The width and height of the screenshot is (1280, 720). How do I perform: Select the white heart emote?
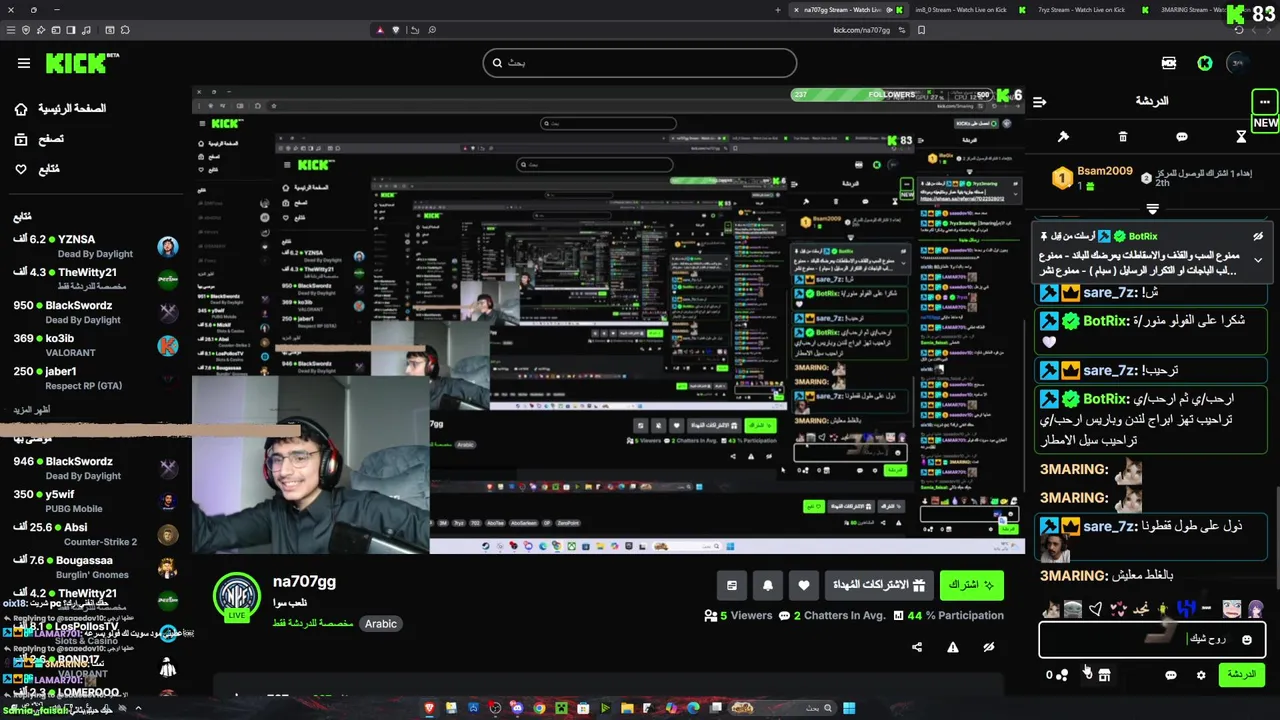point(1096,609)
